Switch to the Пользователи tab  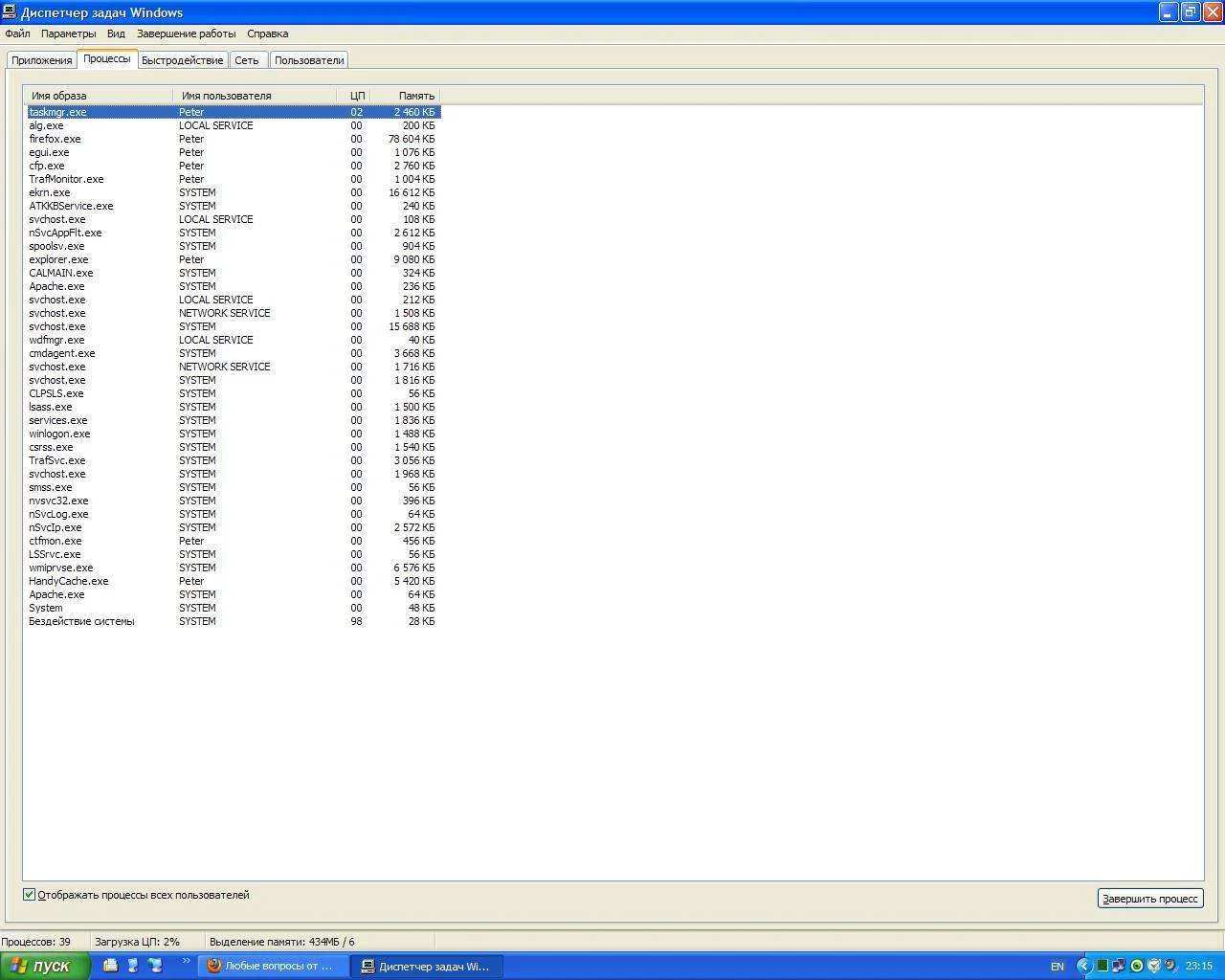[309, 60]
